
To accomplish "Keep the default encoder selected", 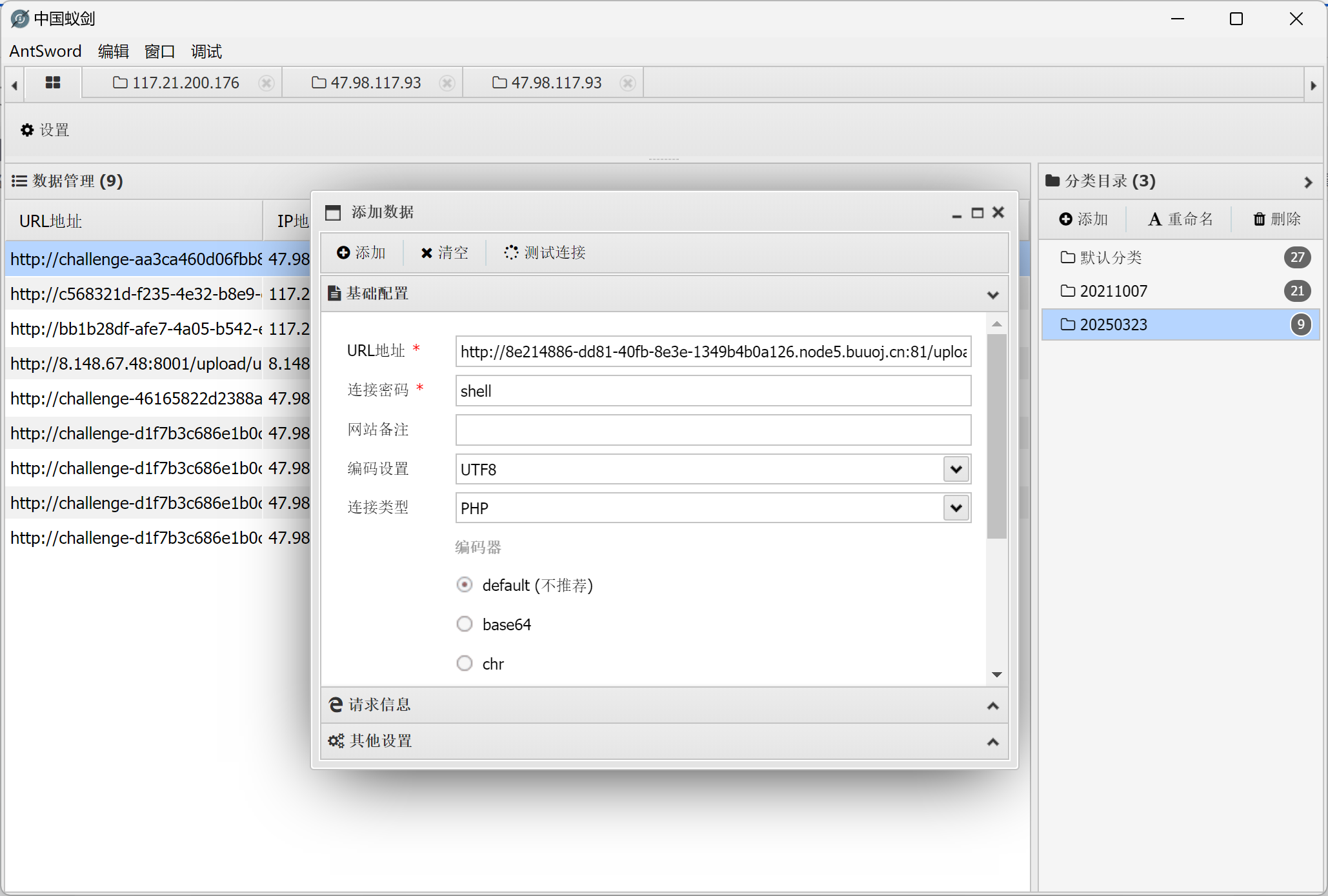I will pyautogui.click(x=465, y=584).
